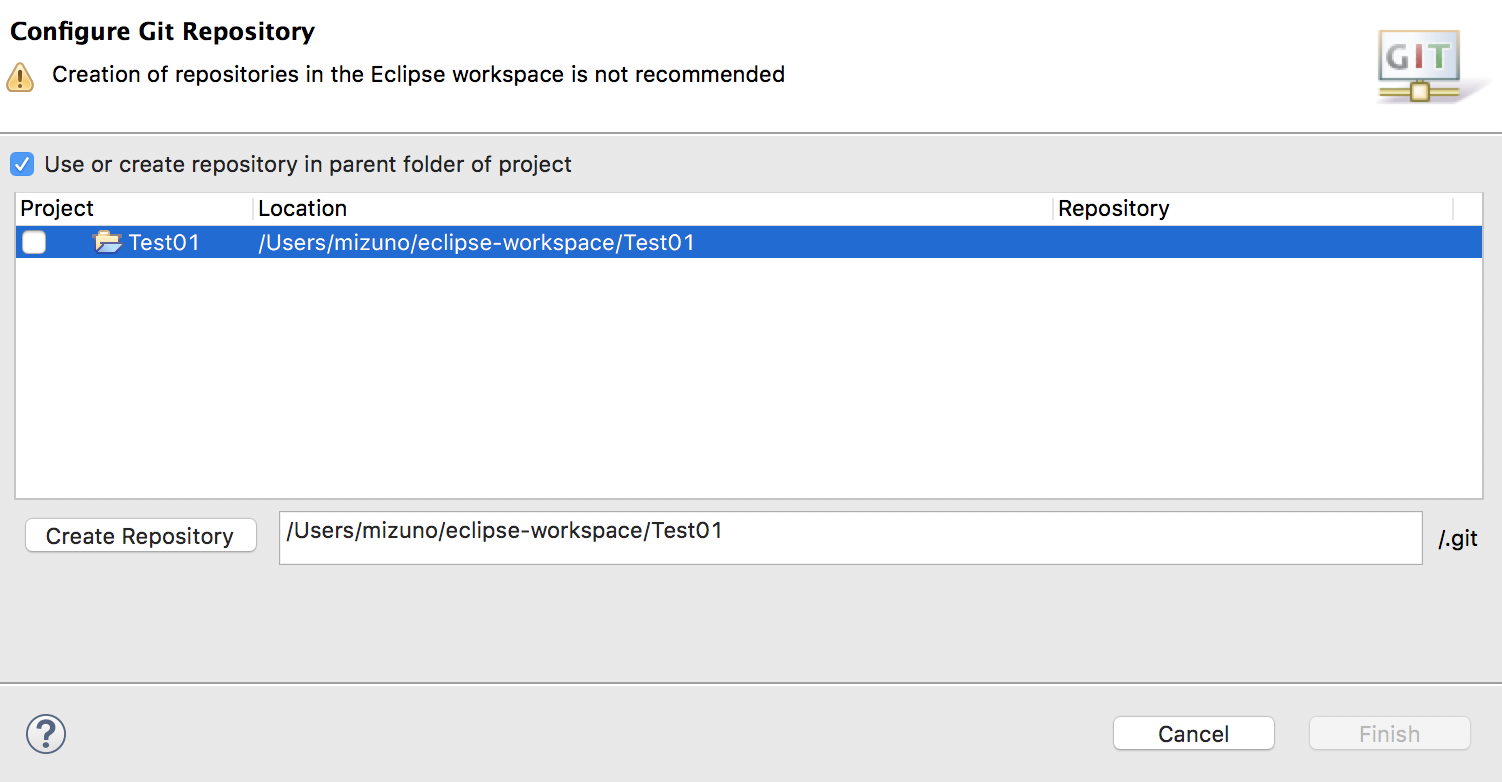
Task: Click the Repository column header
Action: pos(1113,209)
